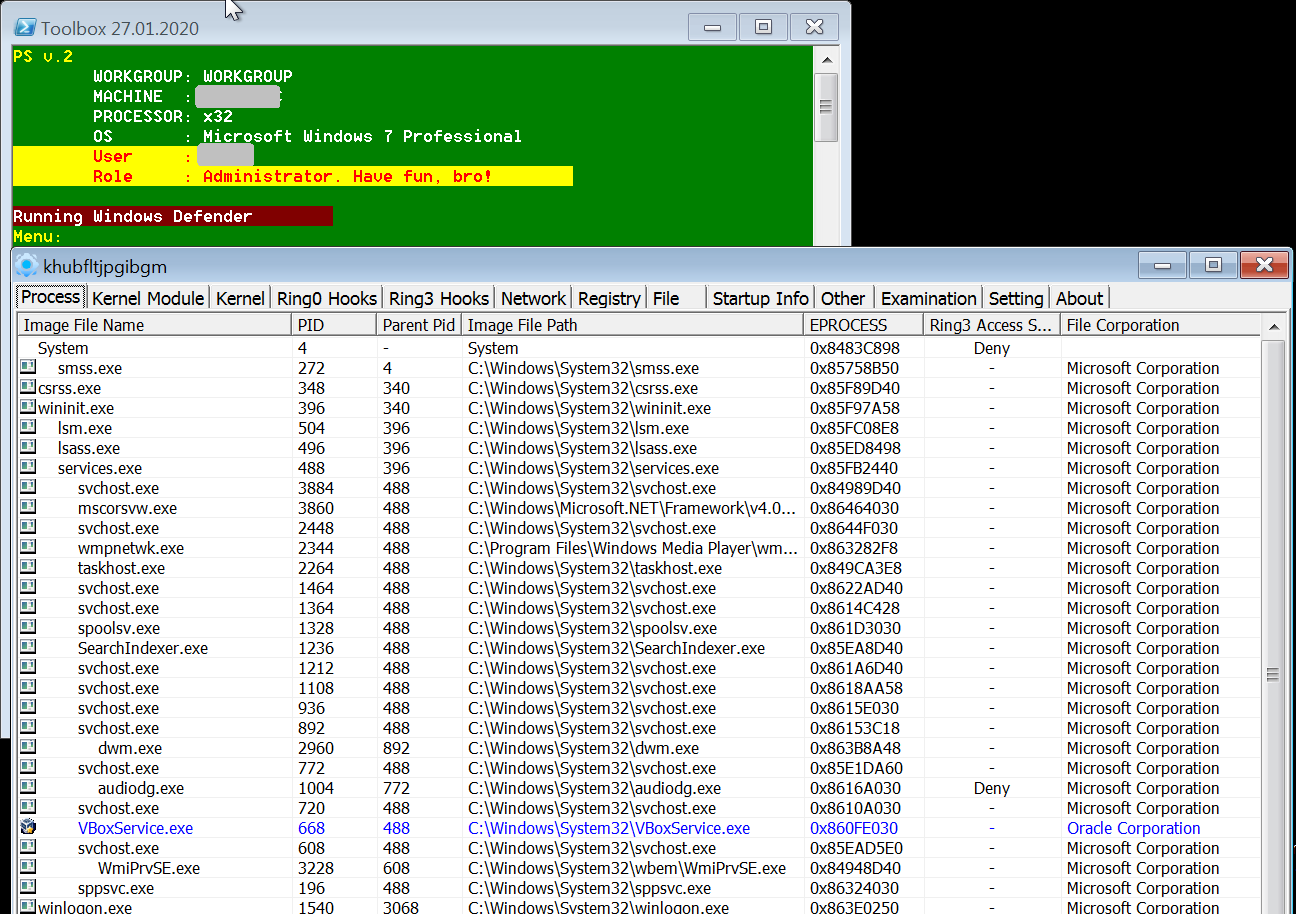Open the Registry tab

609,298
